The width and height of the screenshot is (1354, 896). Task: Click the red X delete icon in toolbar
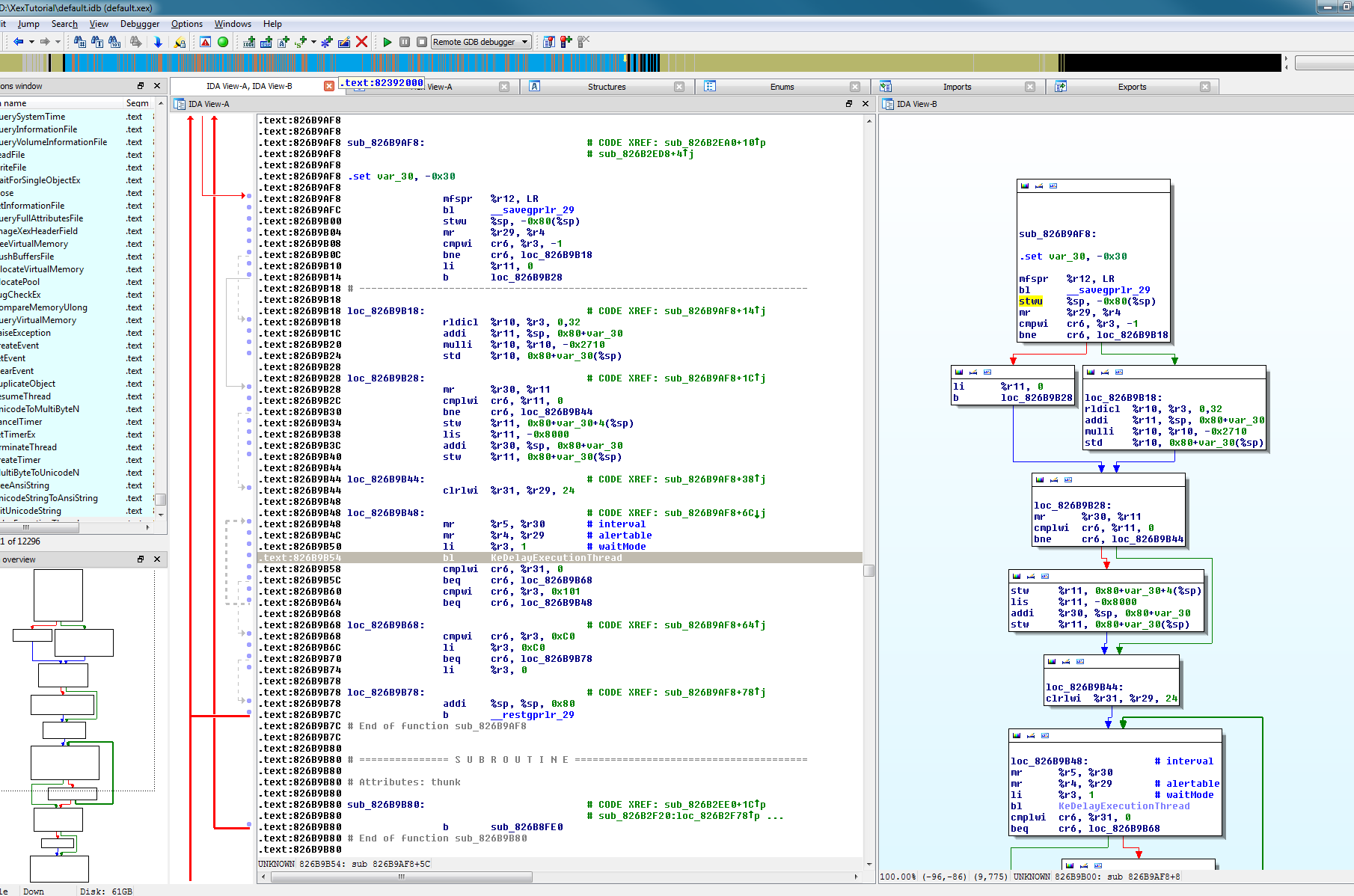[x=361, y=42]
